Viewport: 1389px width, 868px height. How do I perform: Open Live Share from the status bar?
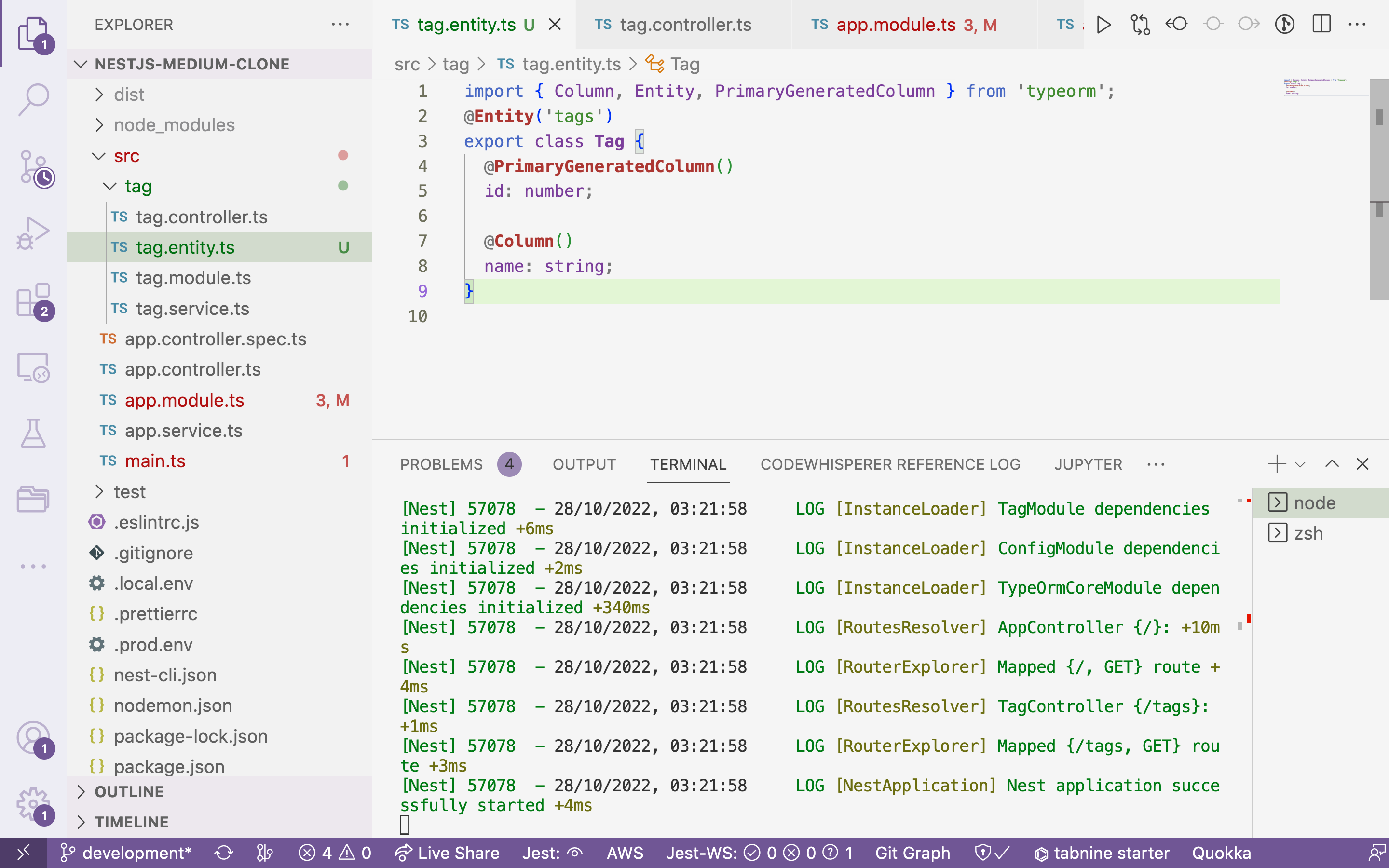pyautogui.click(x=447, y=853)
